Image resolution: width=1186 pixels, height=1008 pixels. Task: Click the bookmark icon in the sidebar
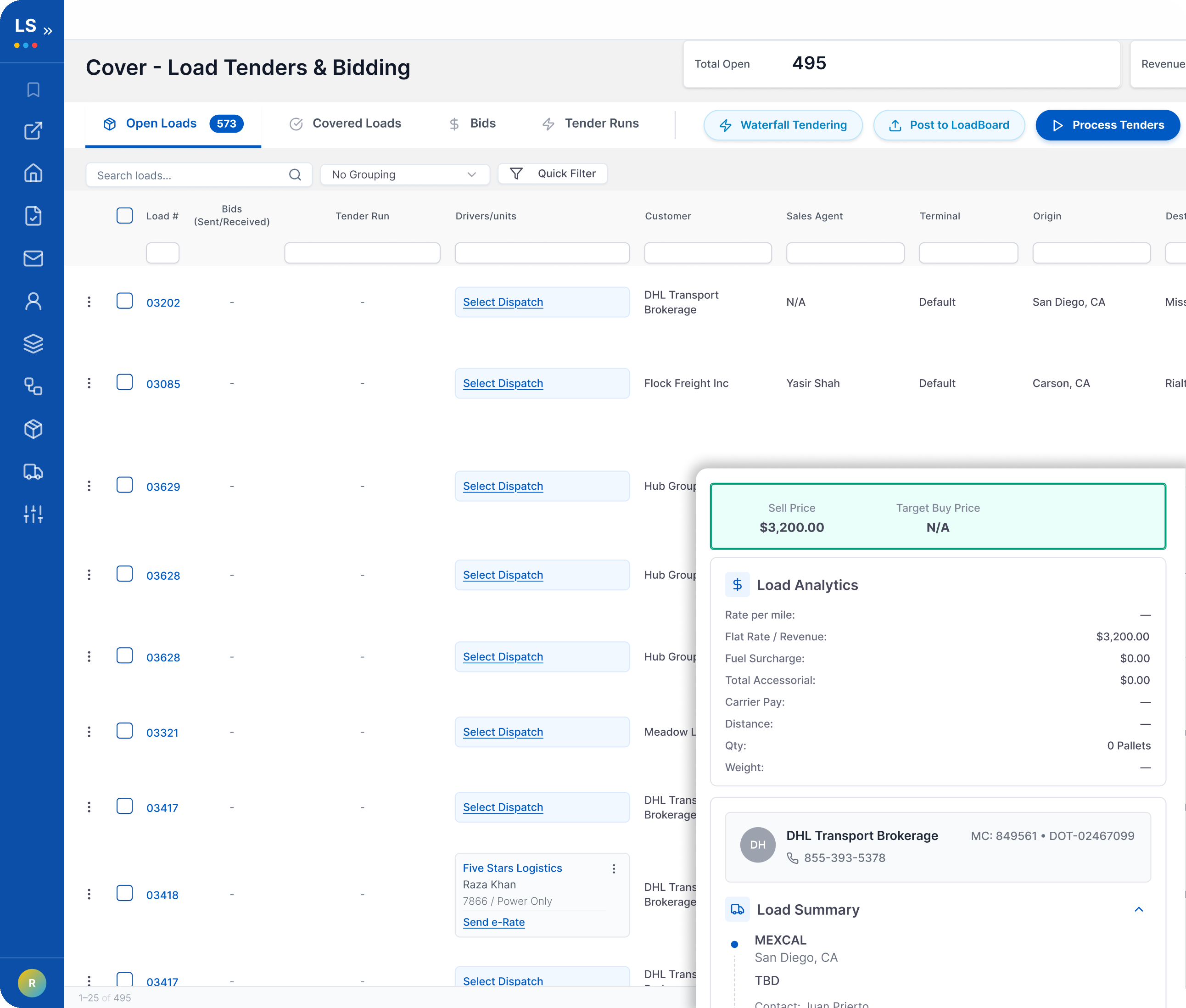coord(33,90)
